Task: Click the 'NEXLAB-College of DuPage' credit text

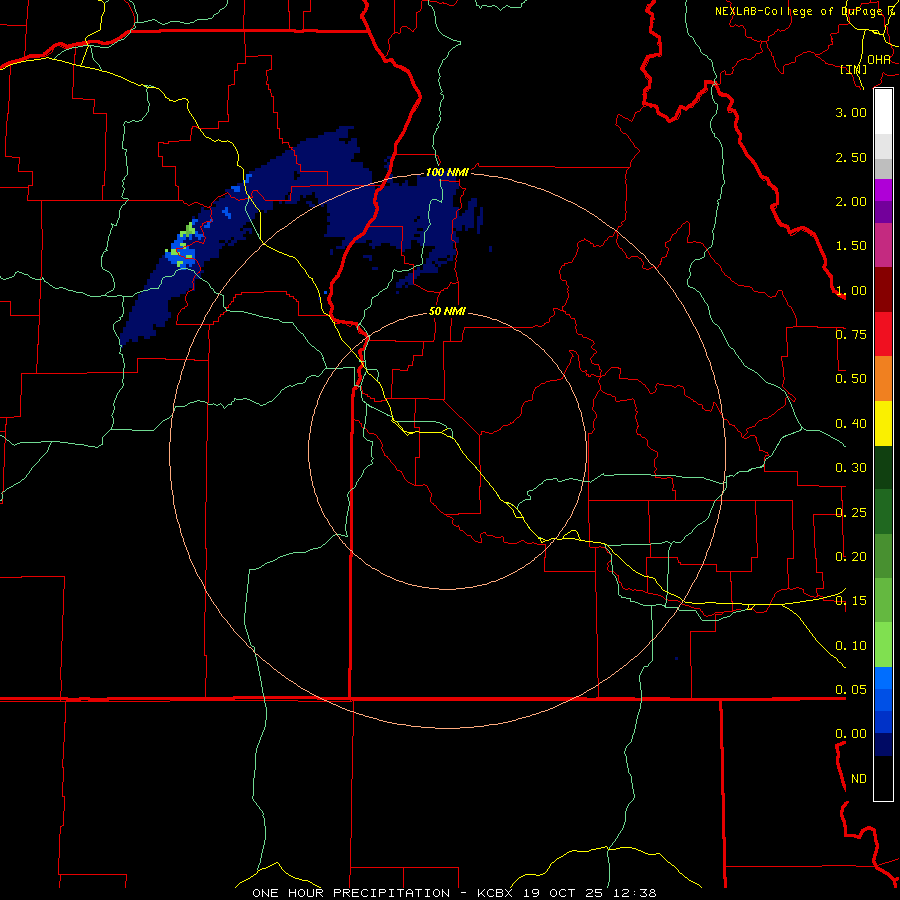Action: coord(799,11)
